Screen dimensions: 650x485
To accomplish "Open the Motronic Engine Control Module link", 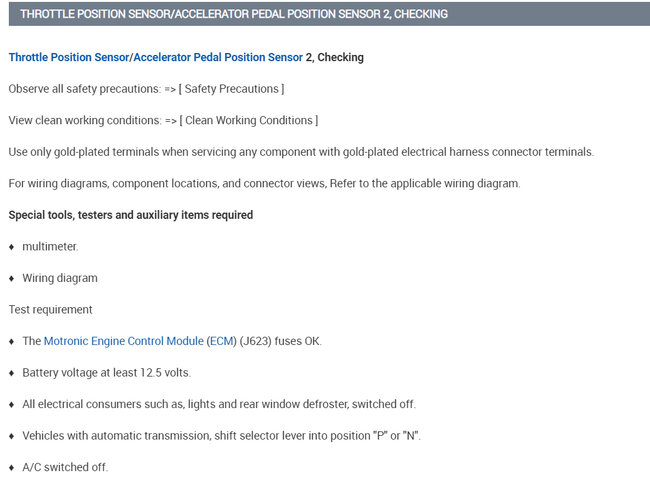I will click(123, 341).
